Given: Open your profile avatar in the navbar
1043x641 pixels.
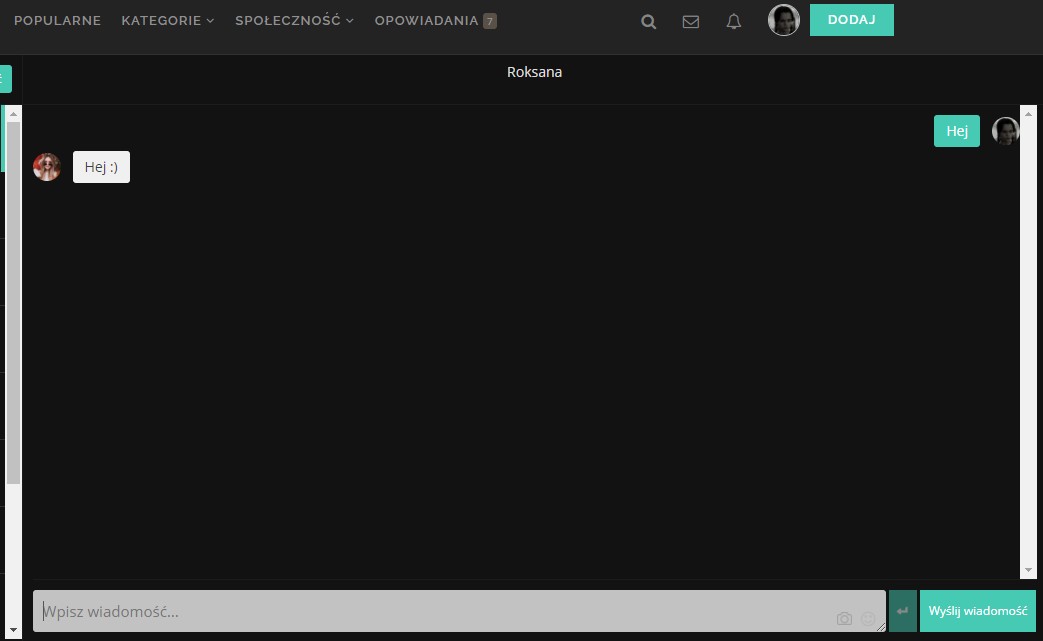Looking at the screenshot, I should tap(783, 20).
